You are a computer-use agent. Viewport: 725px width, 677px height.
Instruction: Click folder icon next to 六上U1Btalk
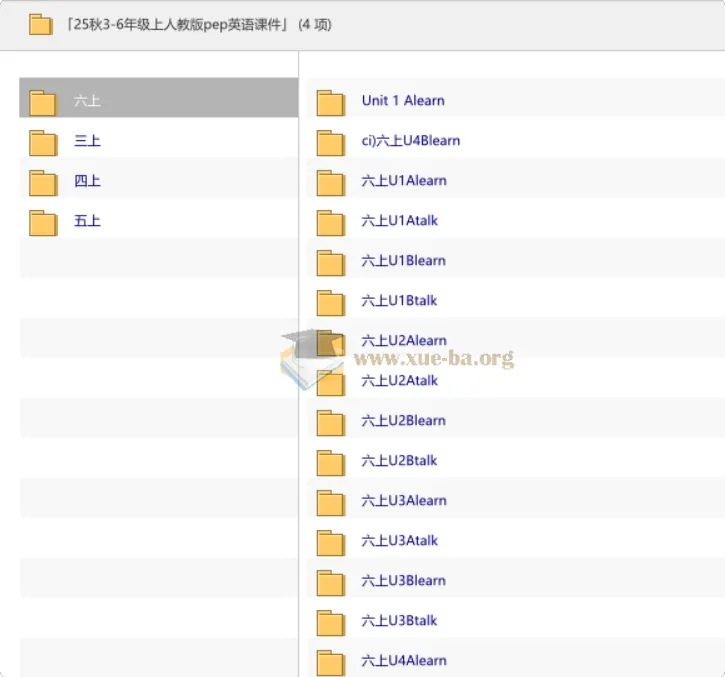pos(331,303)
